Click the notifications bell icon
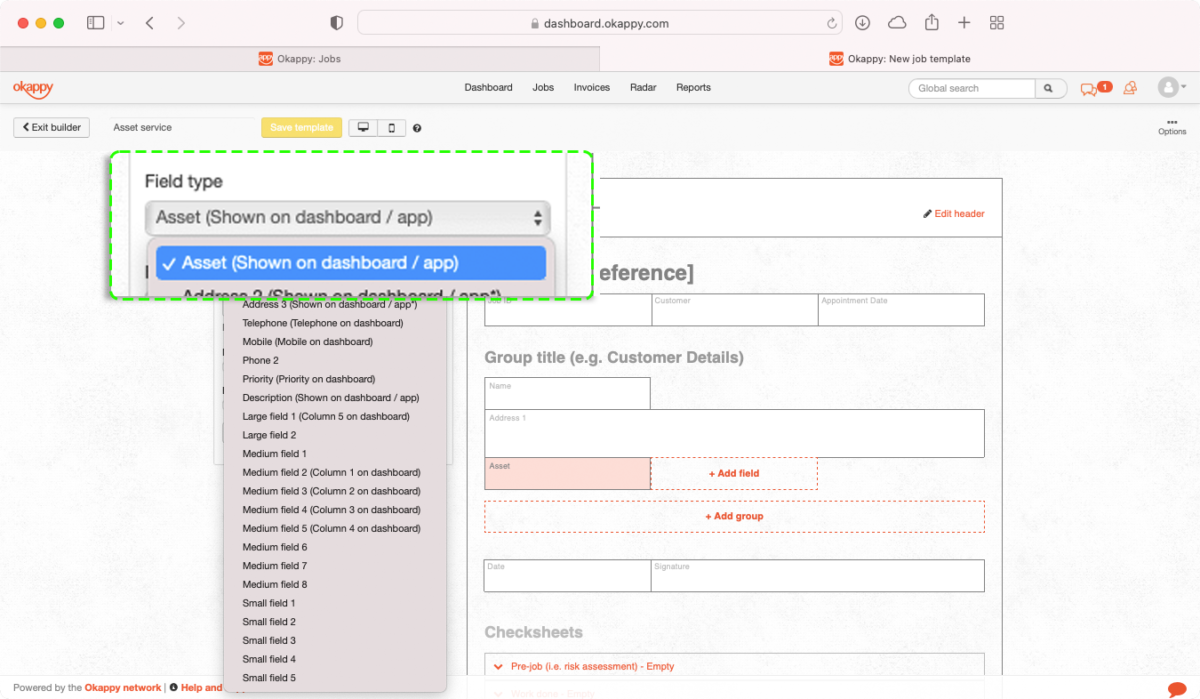 click(1130, 88)
